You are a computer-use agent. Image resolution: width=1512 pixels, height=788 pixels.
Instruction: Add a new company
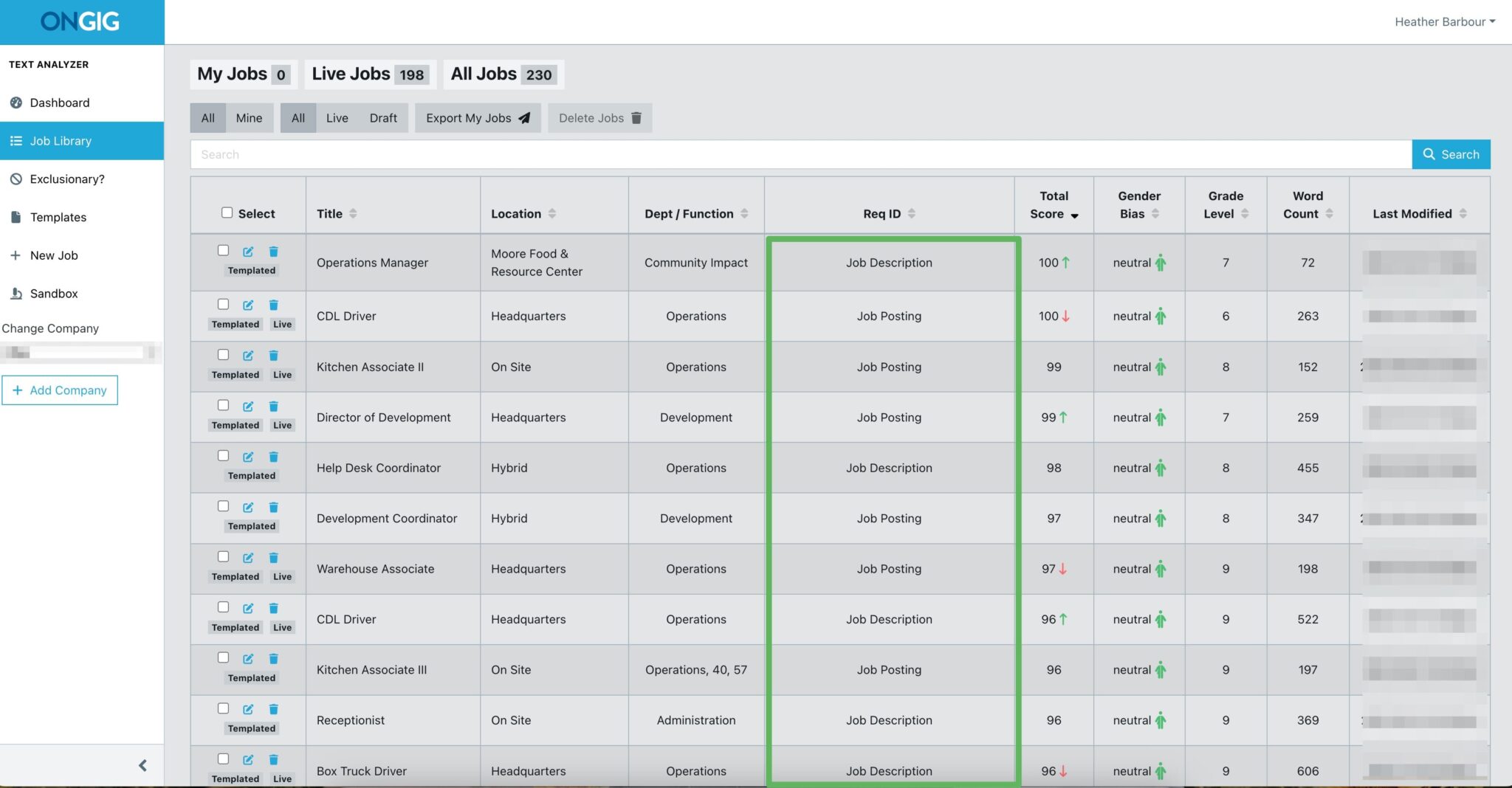60,390
